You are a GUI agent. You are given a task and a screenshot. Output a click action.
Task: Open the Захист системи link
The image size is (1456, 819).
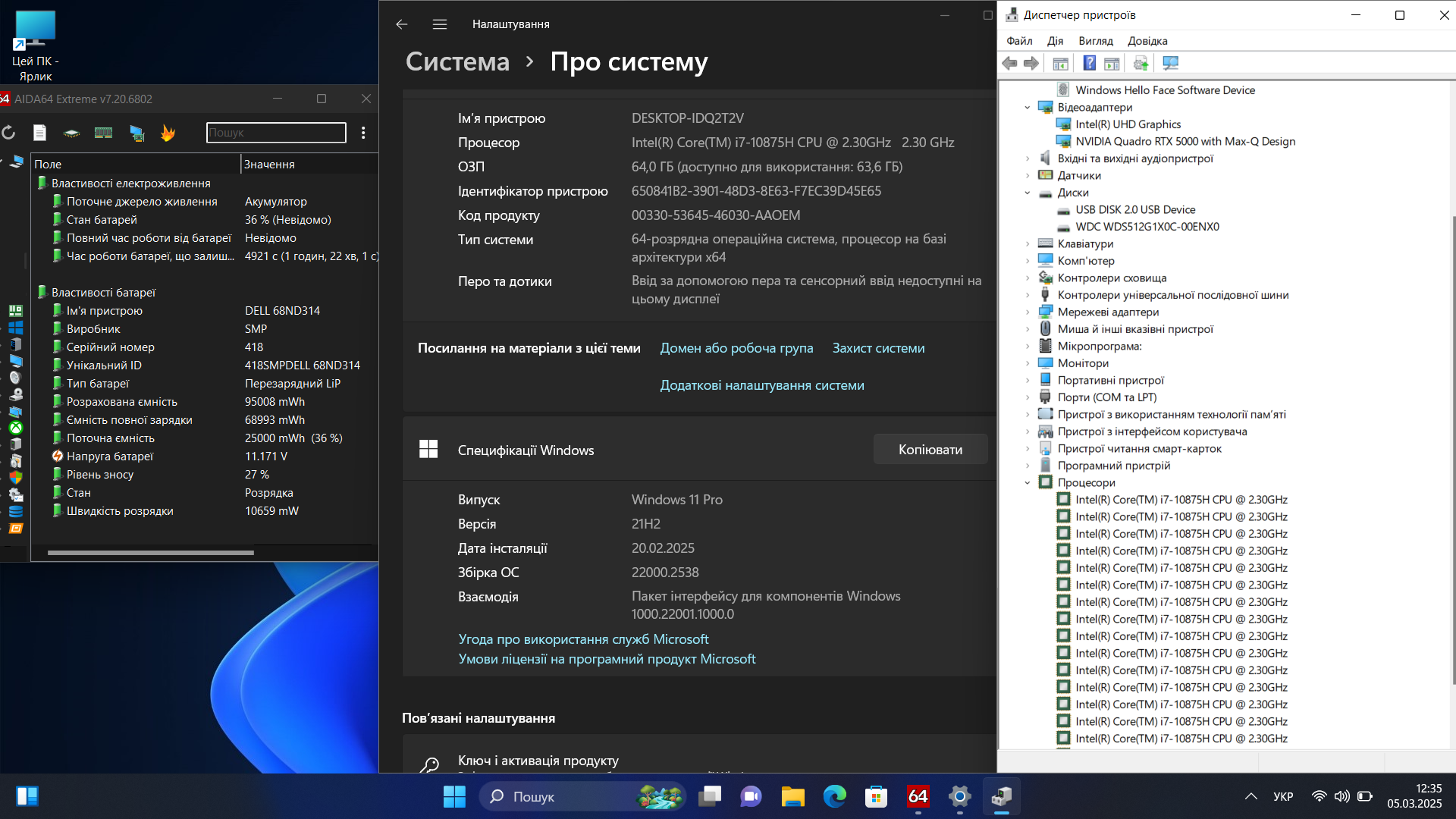coord(878,348)
